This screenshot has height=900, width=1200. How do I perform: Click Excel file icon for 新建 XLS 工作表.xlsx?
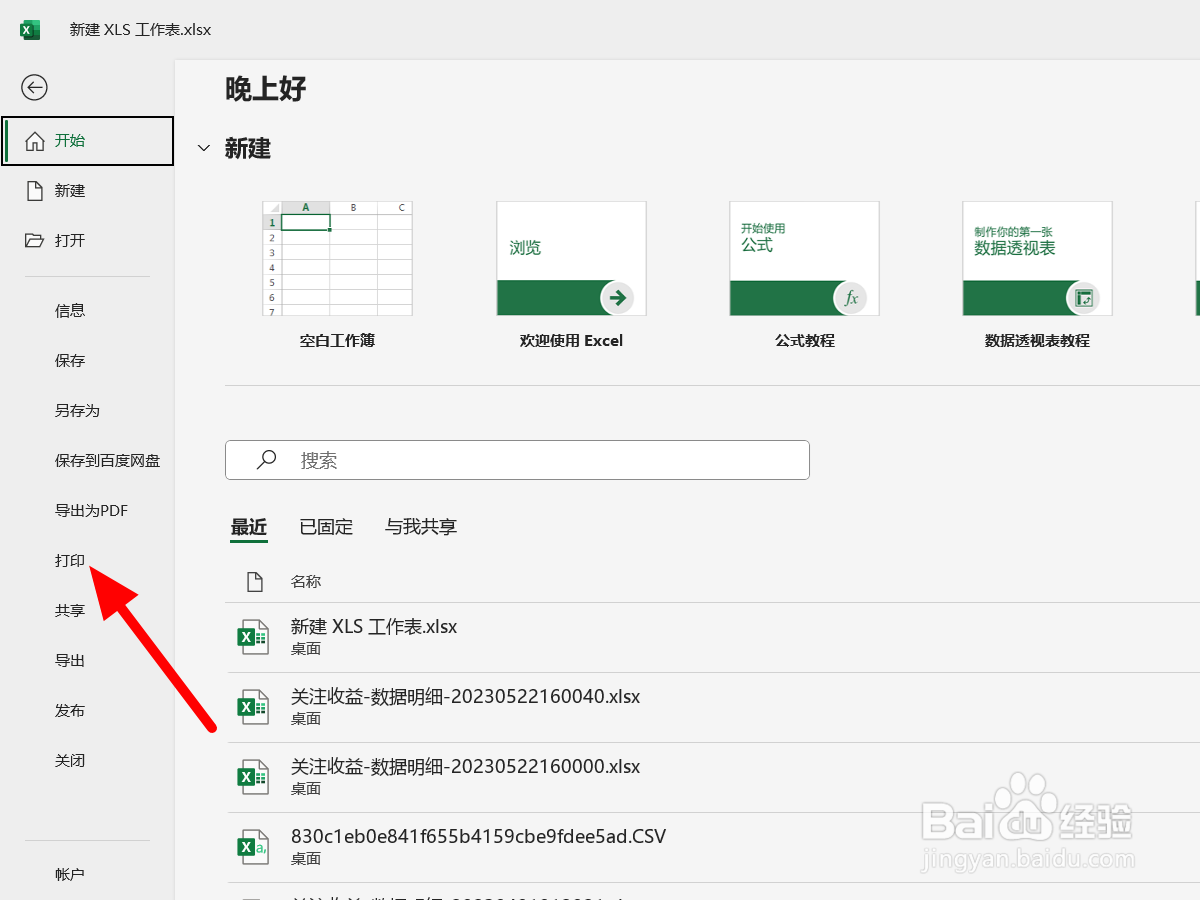pyautogui.click(x=253, y=636)
